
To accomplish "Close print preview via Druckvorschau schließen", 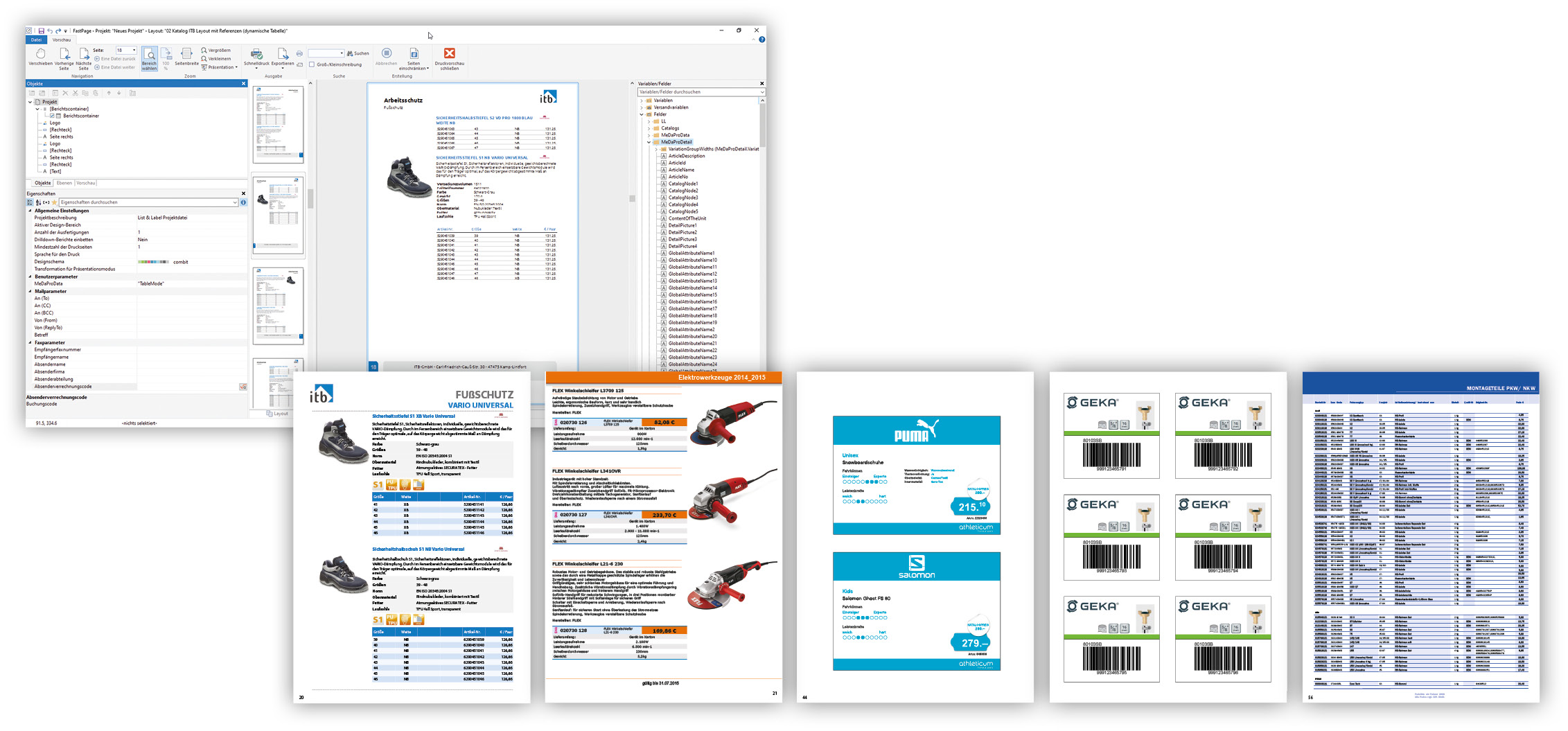I will (450, 59).
